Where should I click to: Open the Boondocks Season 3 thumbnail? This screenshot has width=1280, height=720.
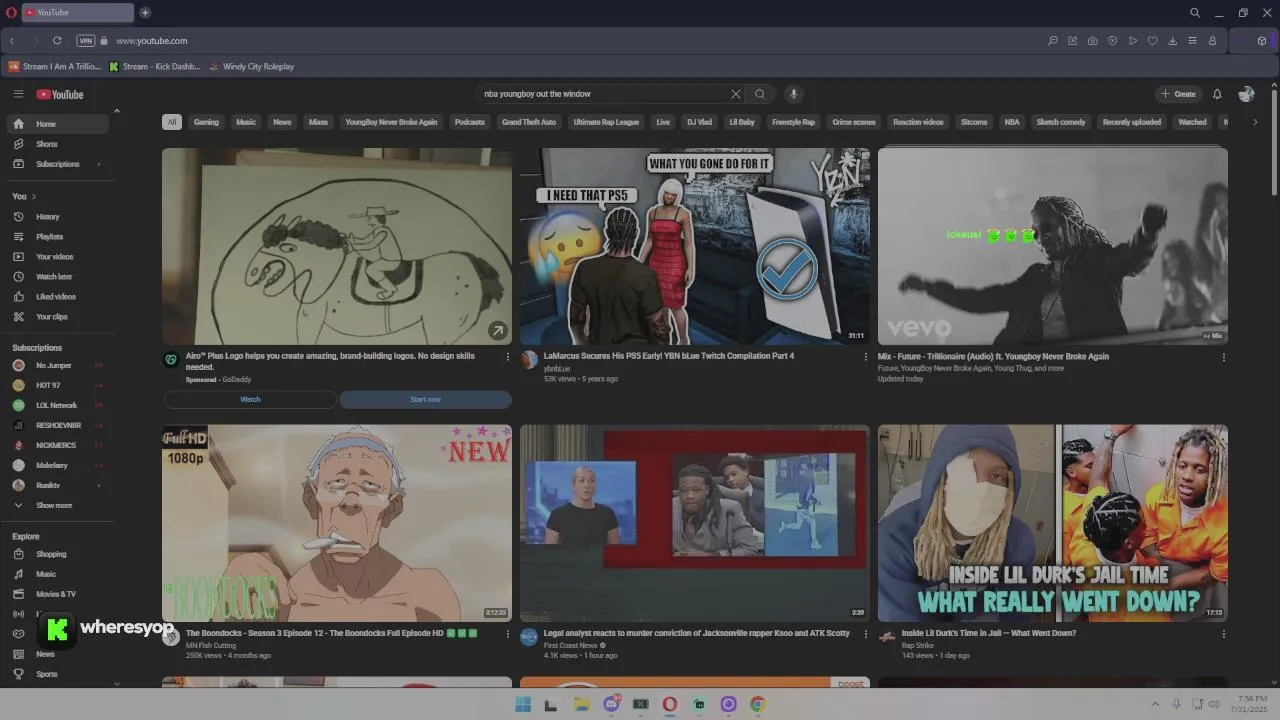click(337, 523)
